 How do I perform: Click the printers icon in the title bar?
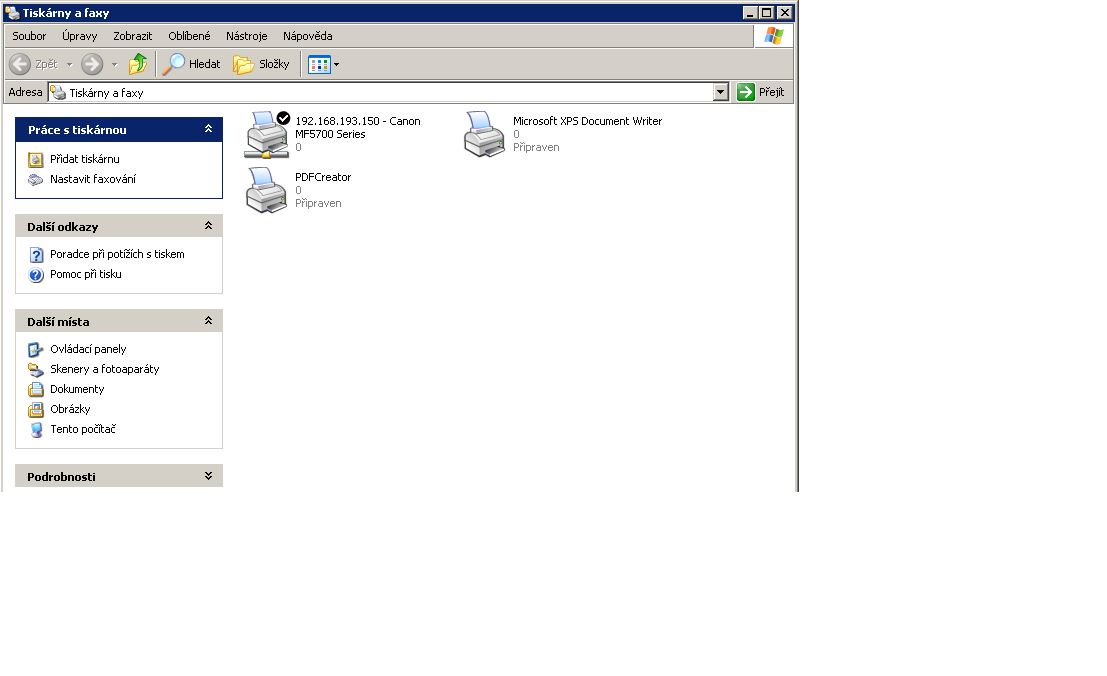12,13
